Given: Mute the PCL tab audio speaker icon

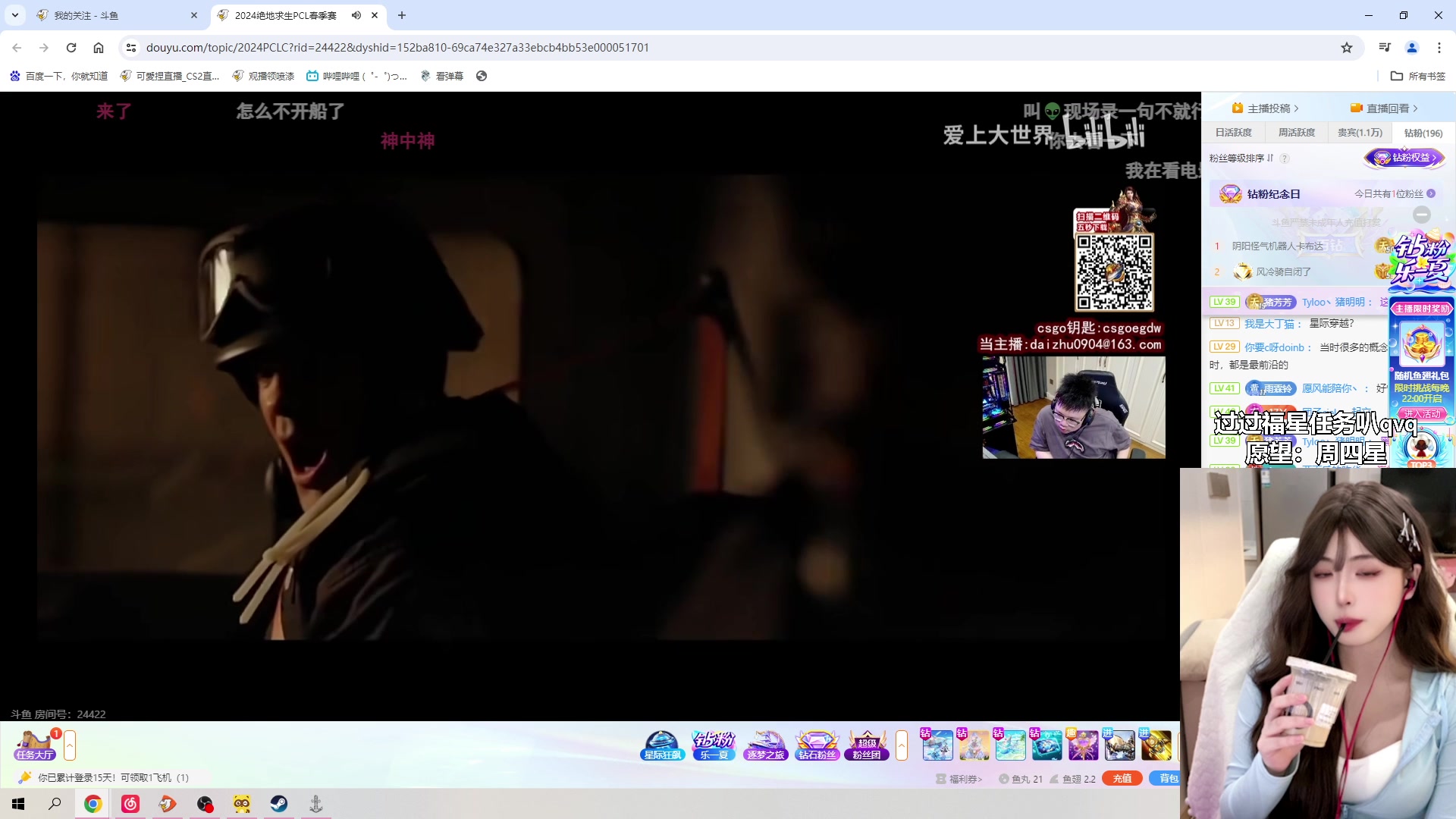Looking at the screenshot, I should (356, 15).
